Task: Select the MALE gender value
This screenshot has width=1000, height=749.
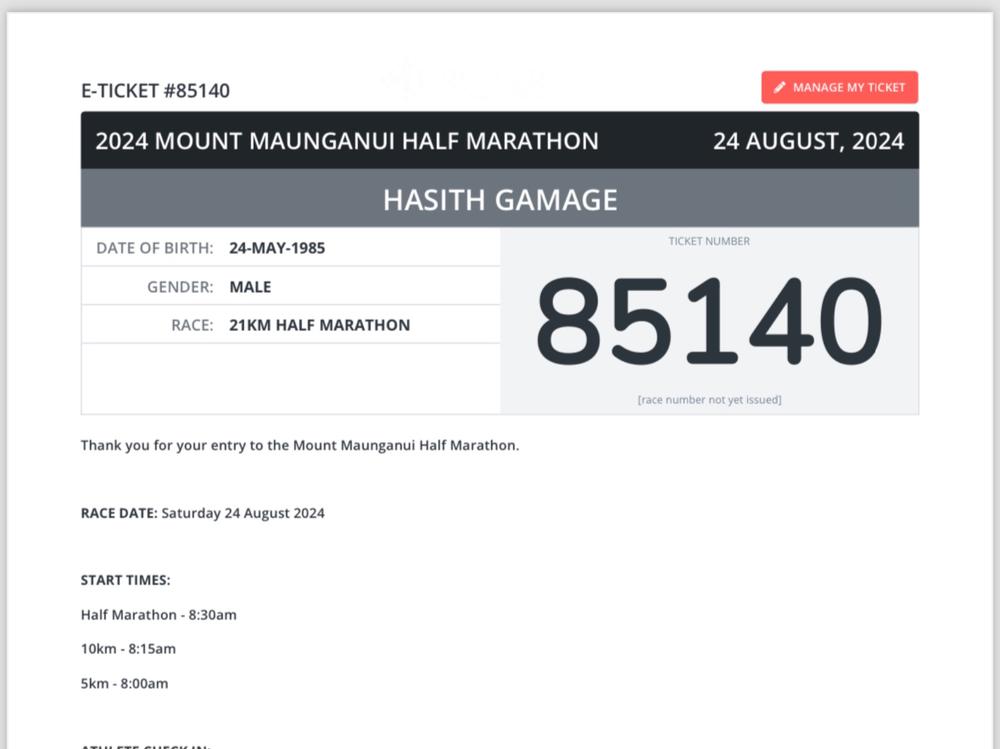Action: pyautogui.click(x=250, y=287)
